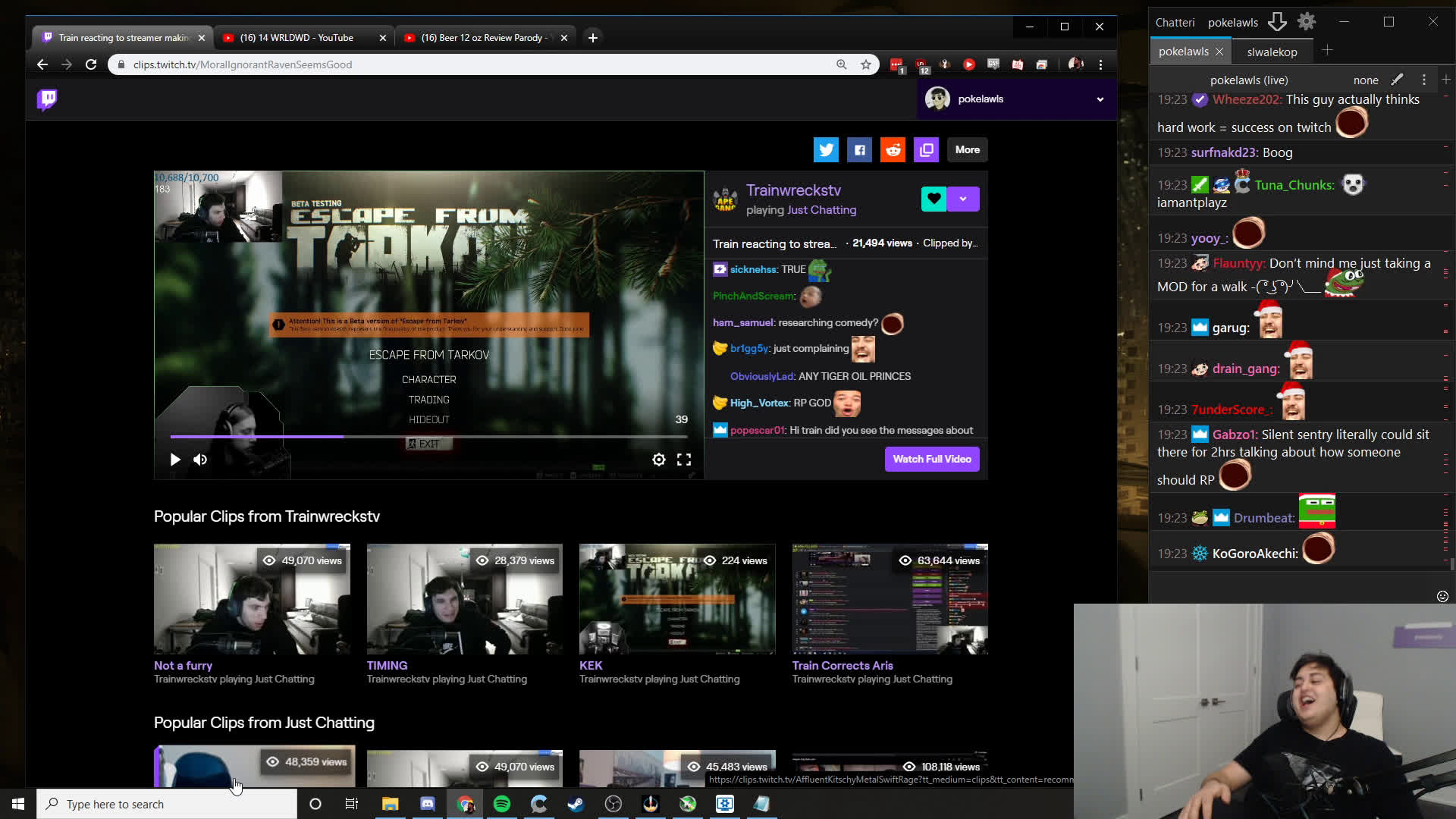Share the clip to Facebook
Screen dimensions: 1456x819
[x=859, y=149]
